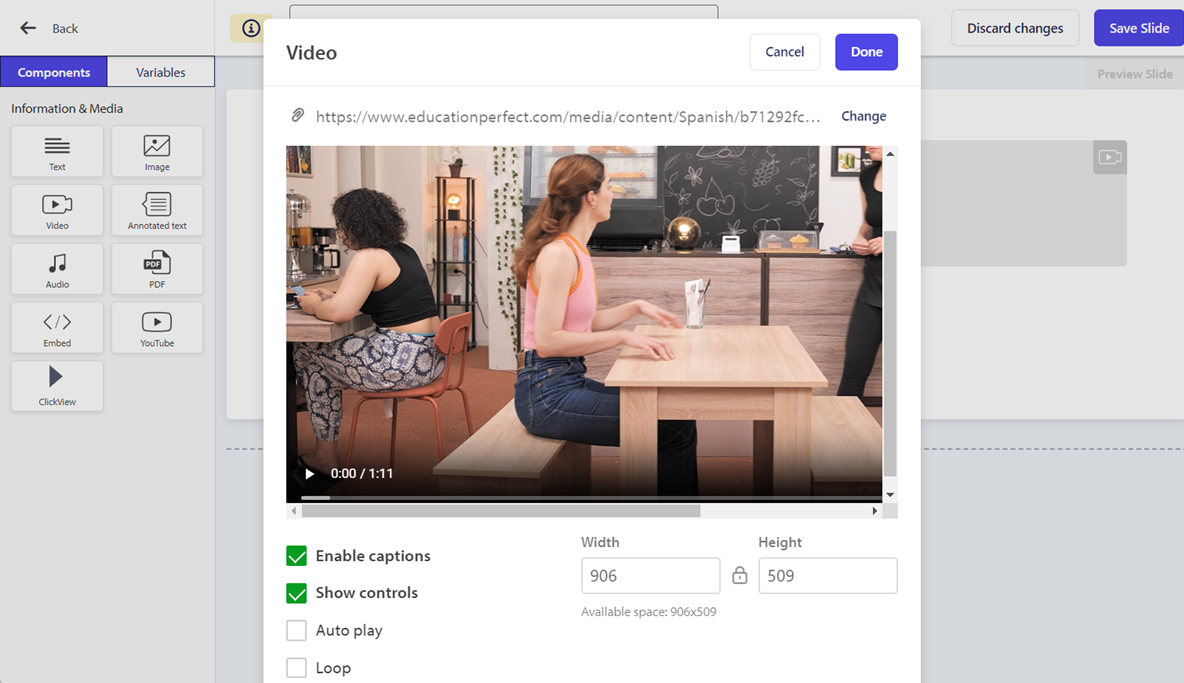This screenshot has width=1184, height=683.
Task: Switch to the Components tab
Action: tap(54, 72)
